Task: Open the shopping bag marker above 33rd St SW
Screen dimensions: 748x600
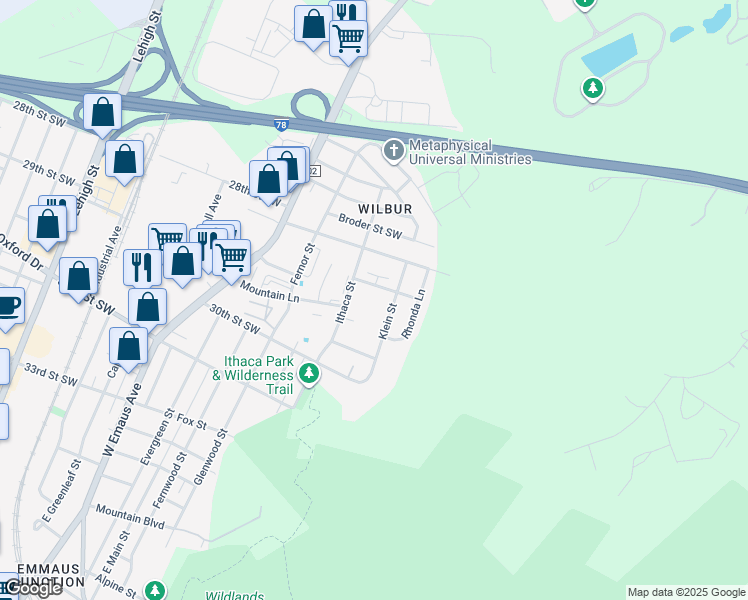Action: point(129,346)
